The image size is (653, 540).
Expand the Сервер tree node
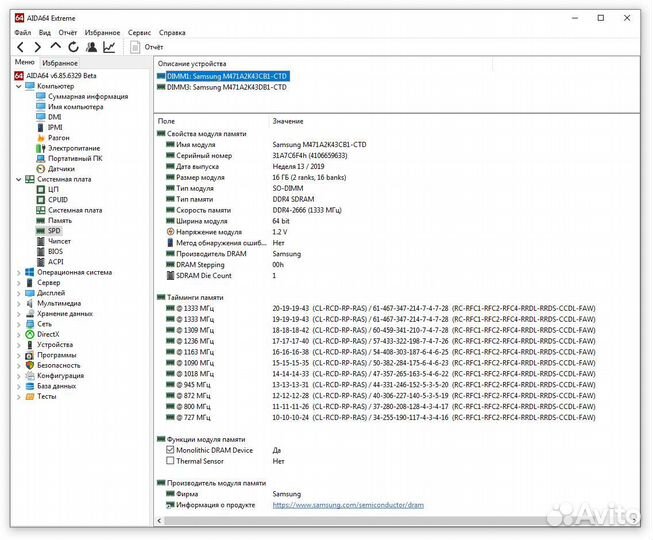click(18, 283)
